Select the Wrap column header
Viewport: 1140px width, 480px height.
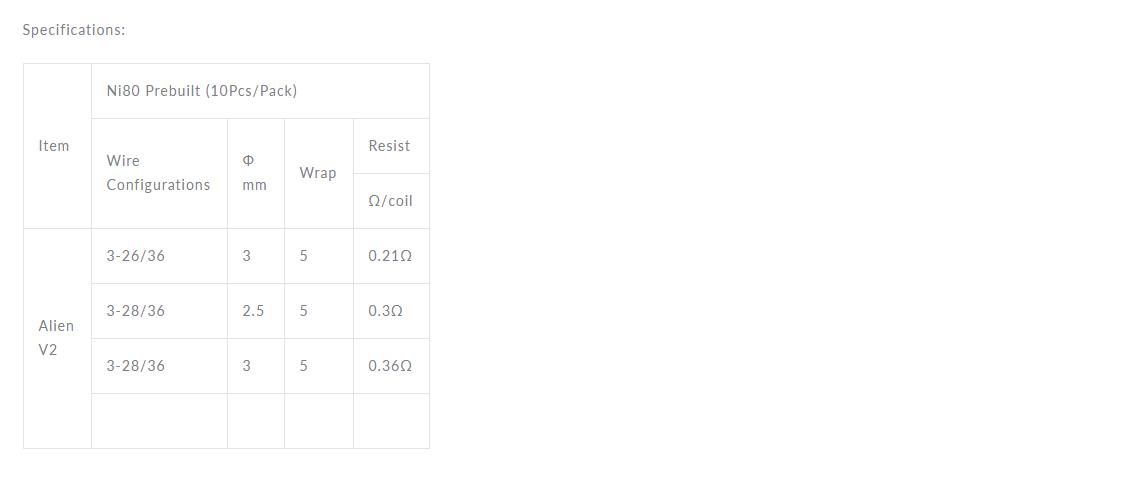[318, 173]
